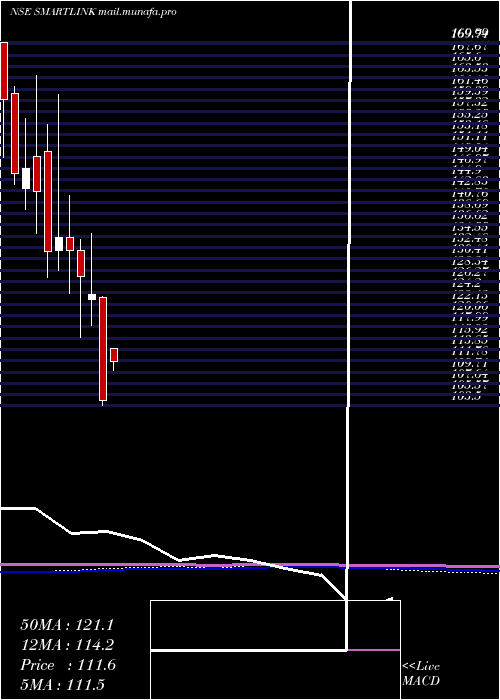This screenshot has width=500, height=700.
Task: Select the 12MA : 114.2 readout
Action: point(67,645)
